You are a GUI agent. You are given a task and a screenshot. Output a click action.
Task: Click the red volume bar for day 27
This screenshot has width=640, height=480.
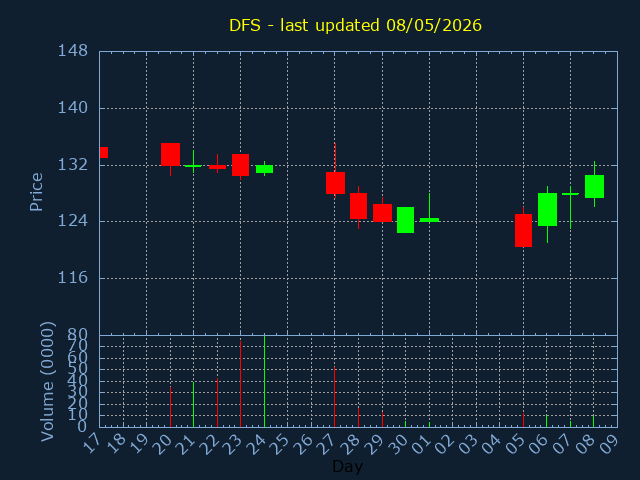[334, 397]
